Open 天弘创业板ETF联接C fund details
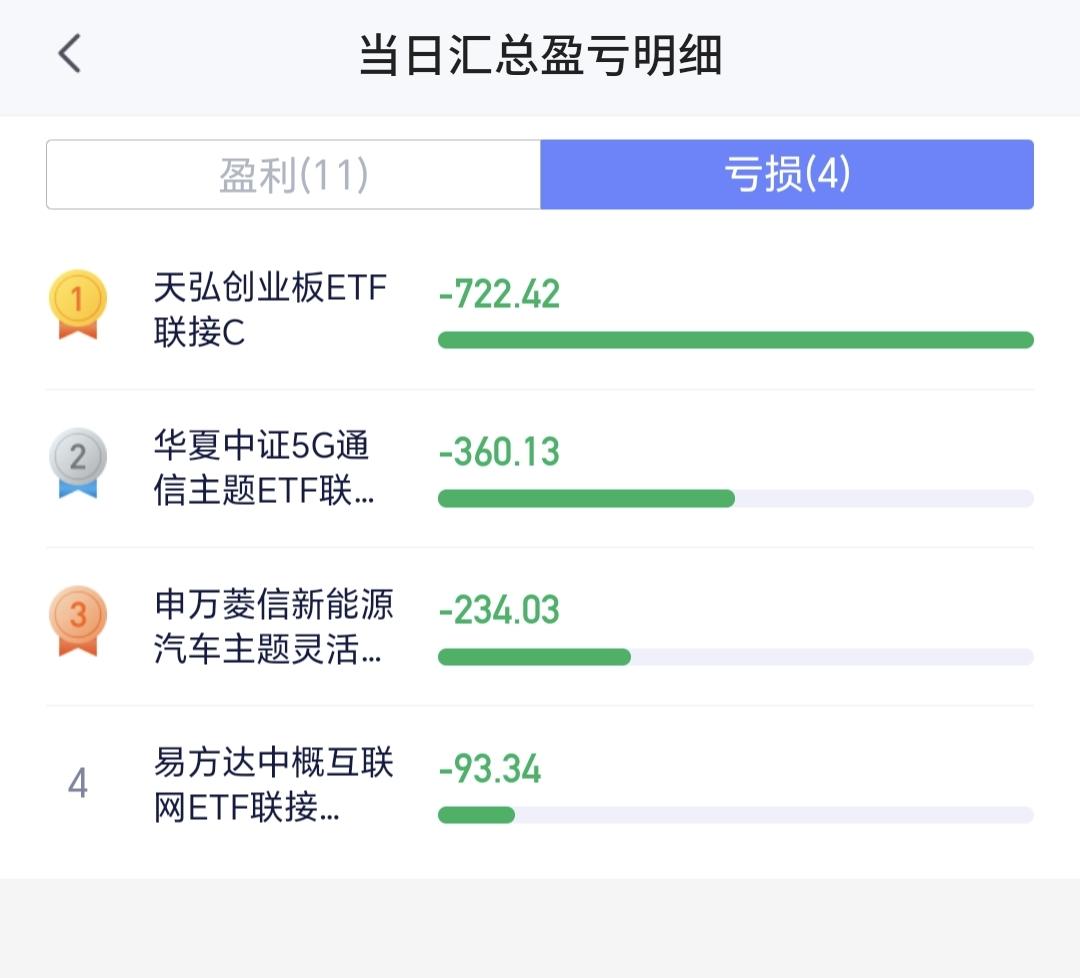The image size is (1080, 978). pos(270,310)
